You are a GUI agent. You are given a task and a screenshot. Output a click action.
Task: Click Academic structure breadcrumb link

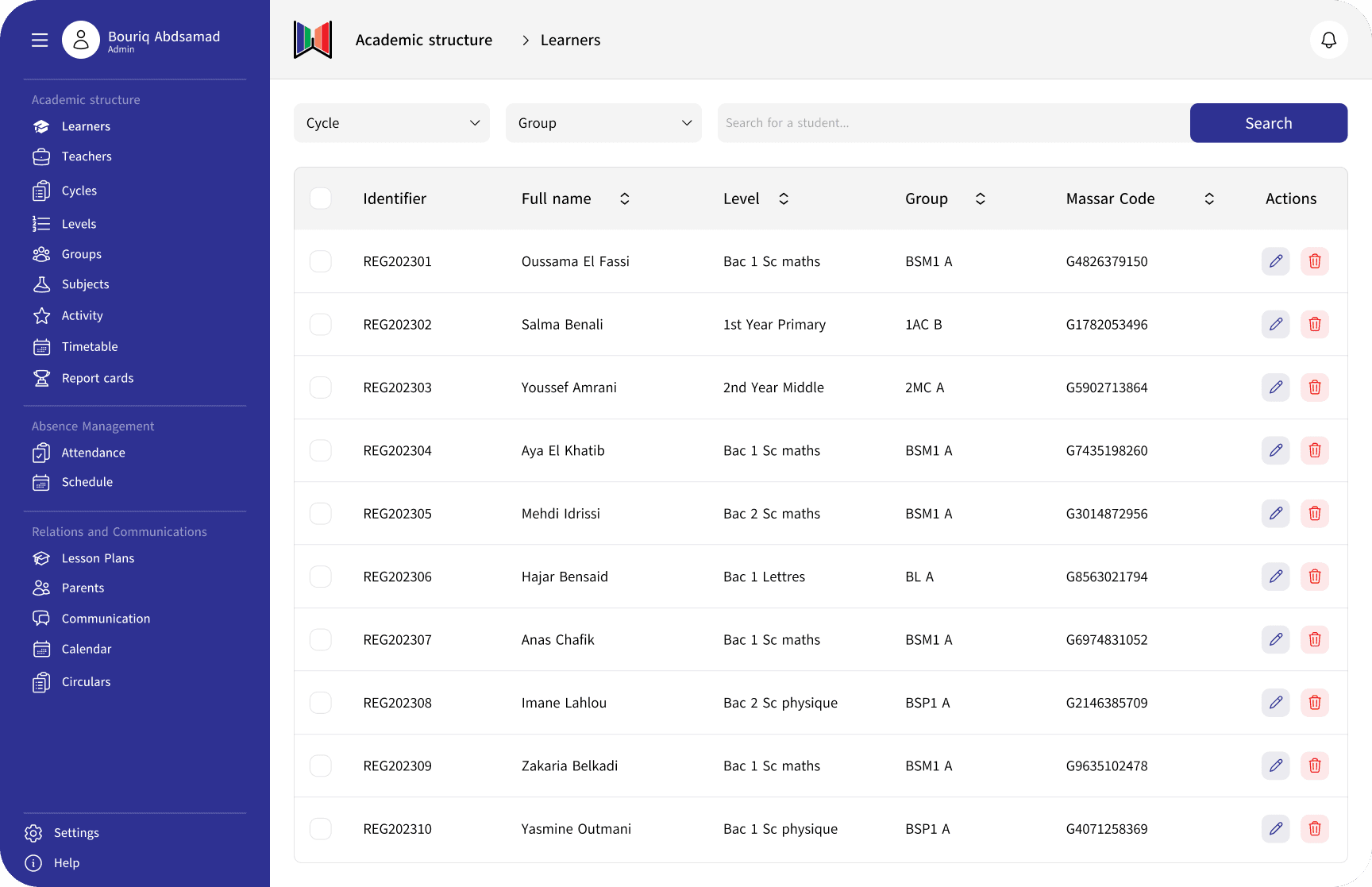click(424, 40)
